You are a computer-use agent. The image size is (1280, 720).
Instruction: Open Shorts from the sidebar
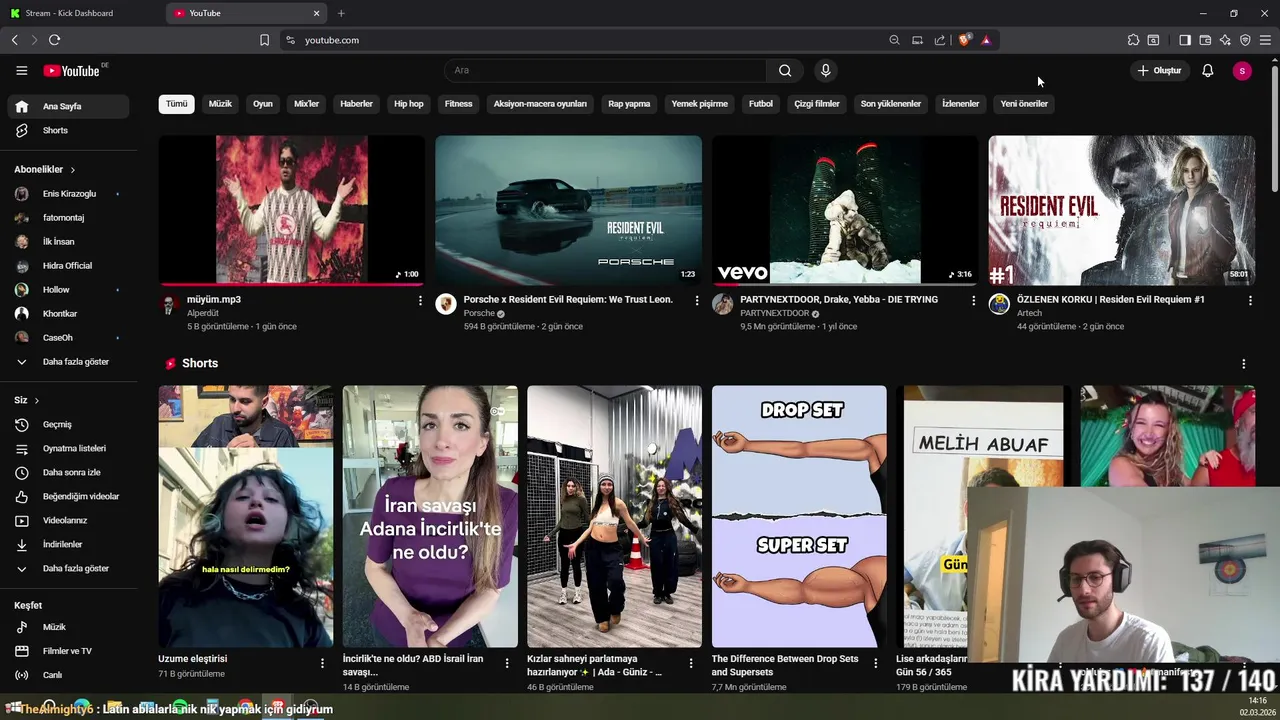click(x=68, y=130)
